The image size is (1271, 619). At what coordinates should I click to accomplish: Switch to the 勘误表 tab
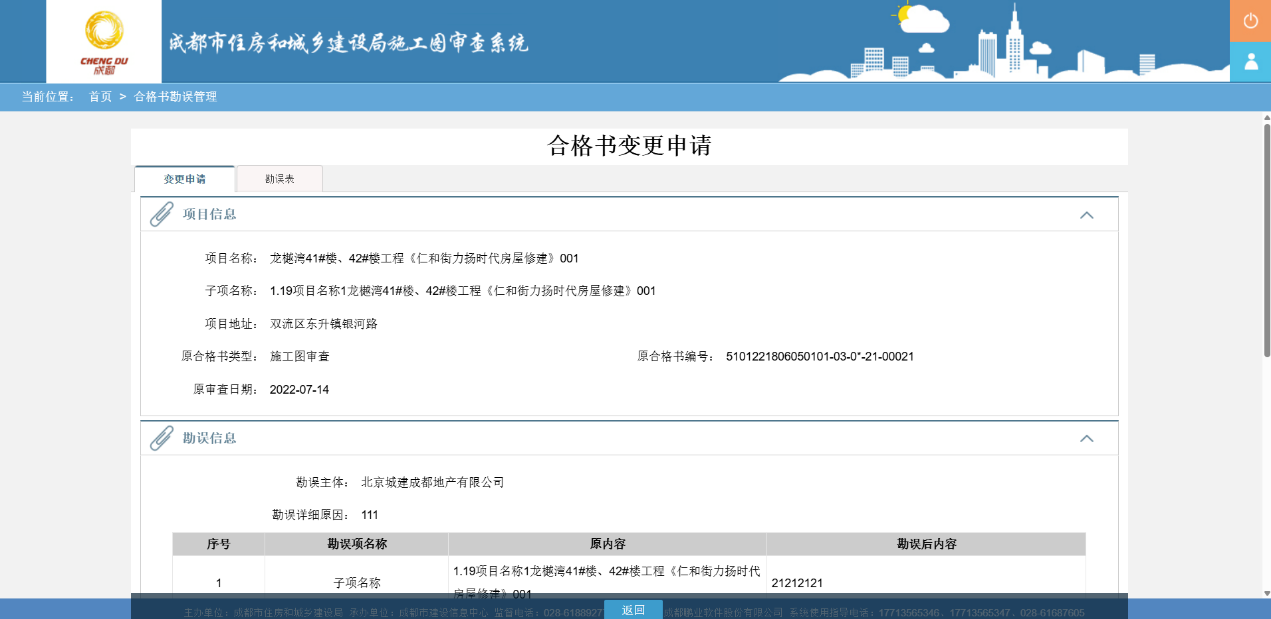[280, 177]
